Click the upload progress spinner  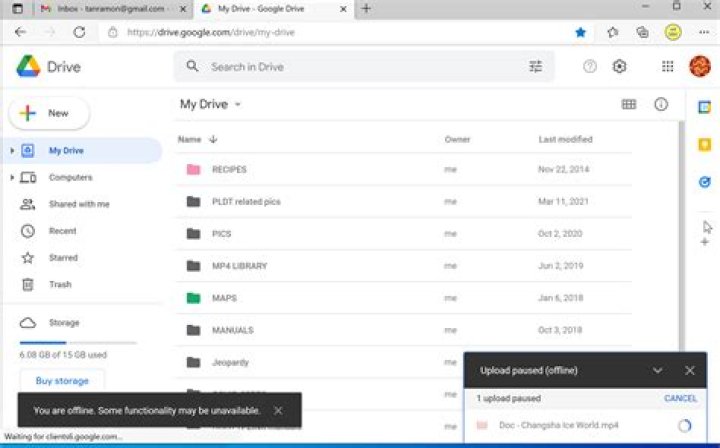click(x=685, y=426)
